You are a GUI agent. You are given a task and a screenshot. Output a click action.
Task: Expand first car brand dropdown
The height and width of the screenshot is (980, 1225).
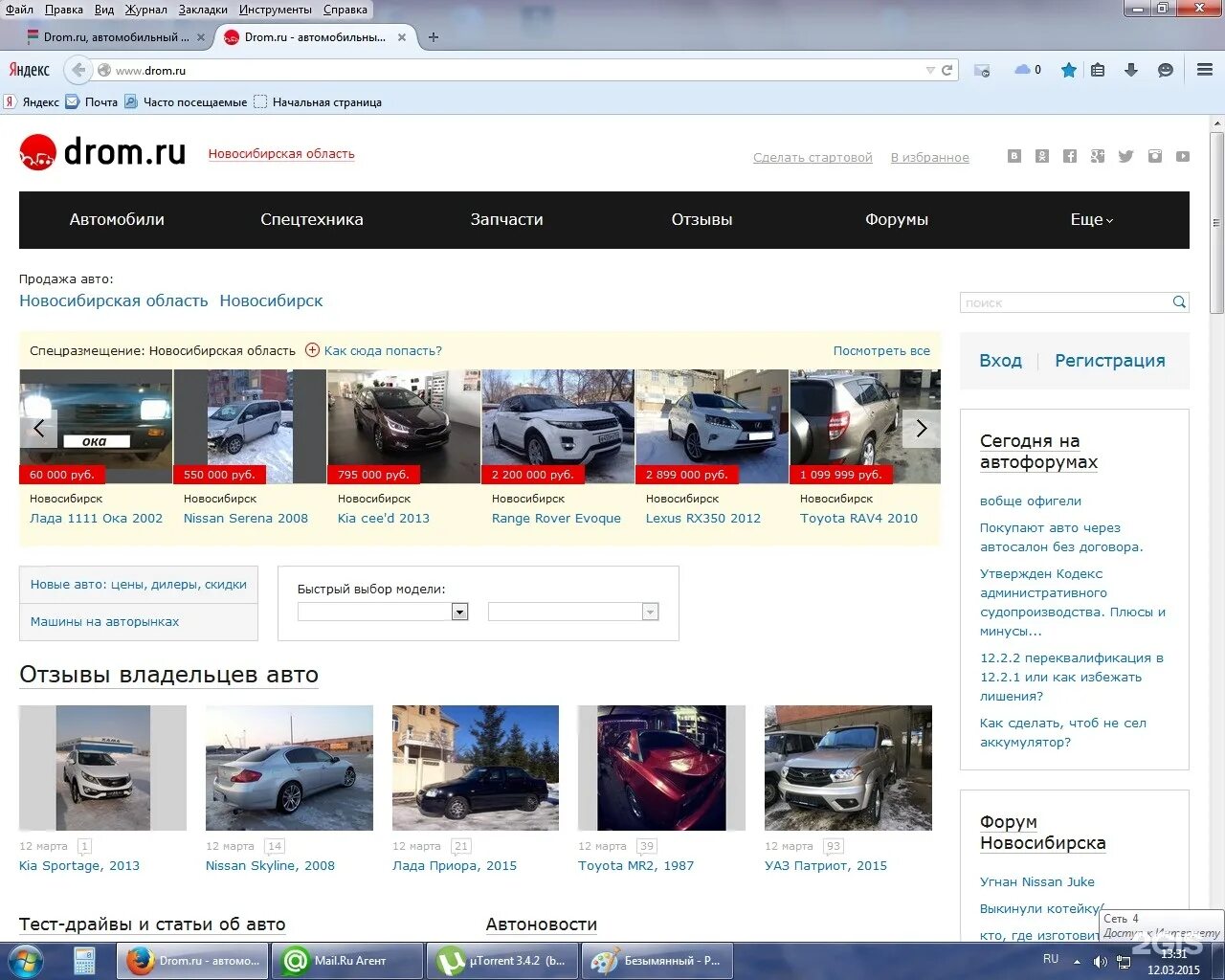(459, 612)
